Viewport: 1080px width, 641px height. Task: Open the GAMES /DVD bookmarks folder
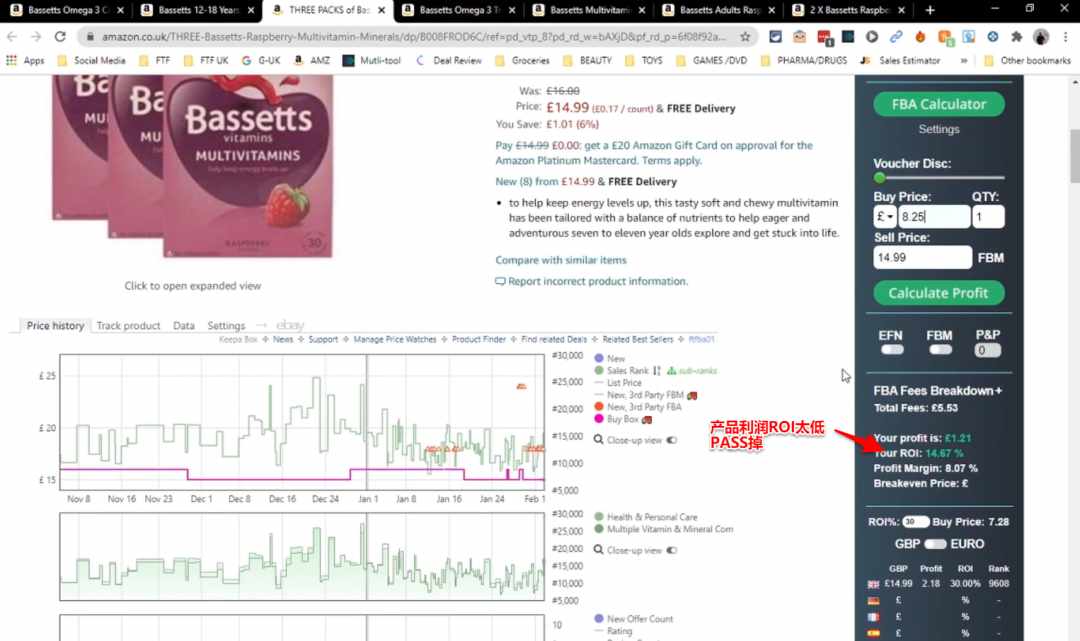712,61
